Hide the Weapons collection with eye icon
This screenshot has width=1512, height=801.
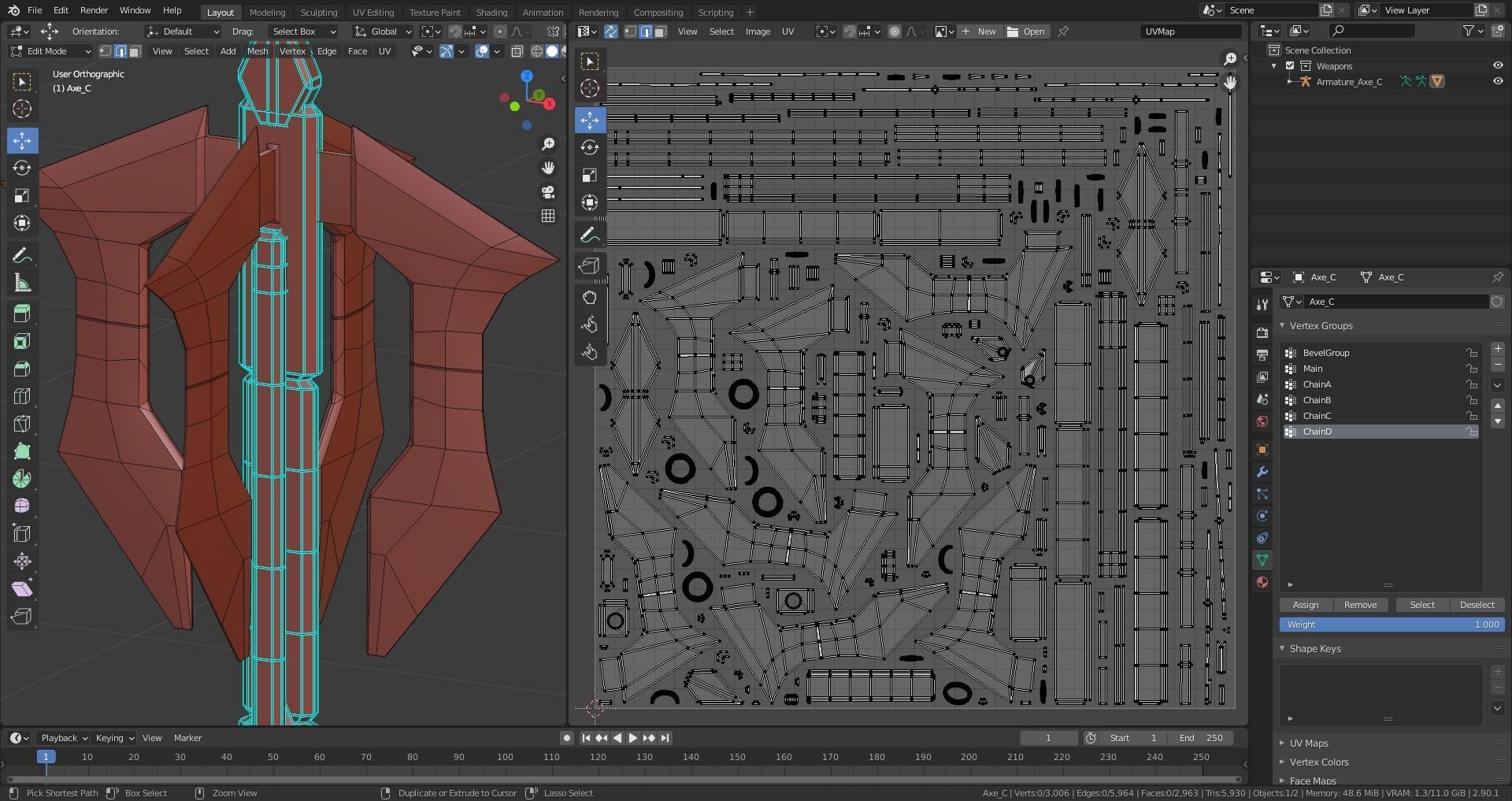(1497, 66)
